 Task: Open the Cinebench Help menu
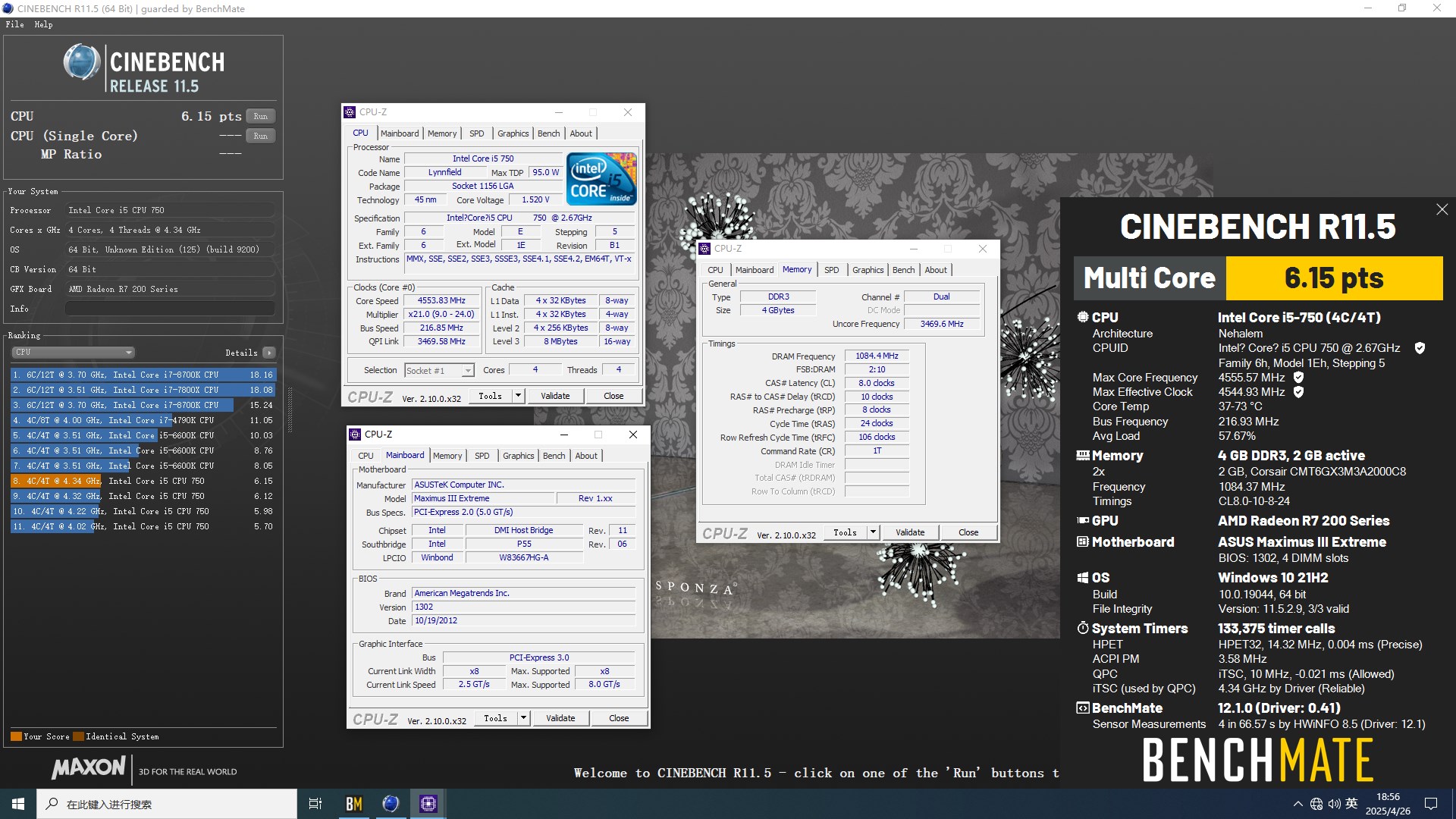click(43, 24)
